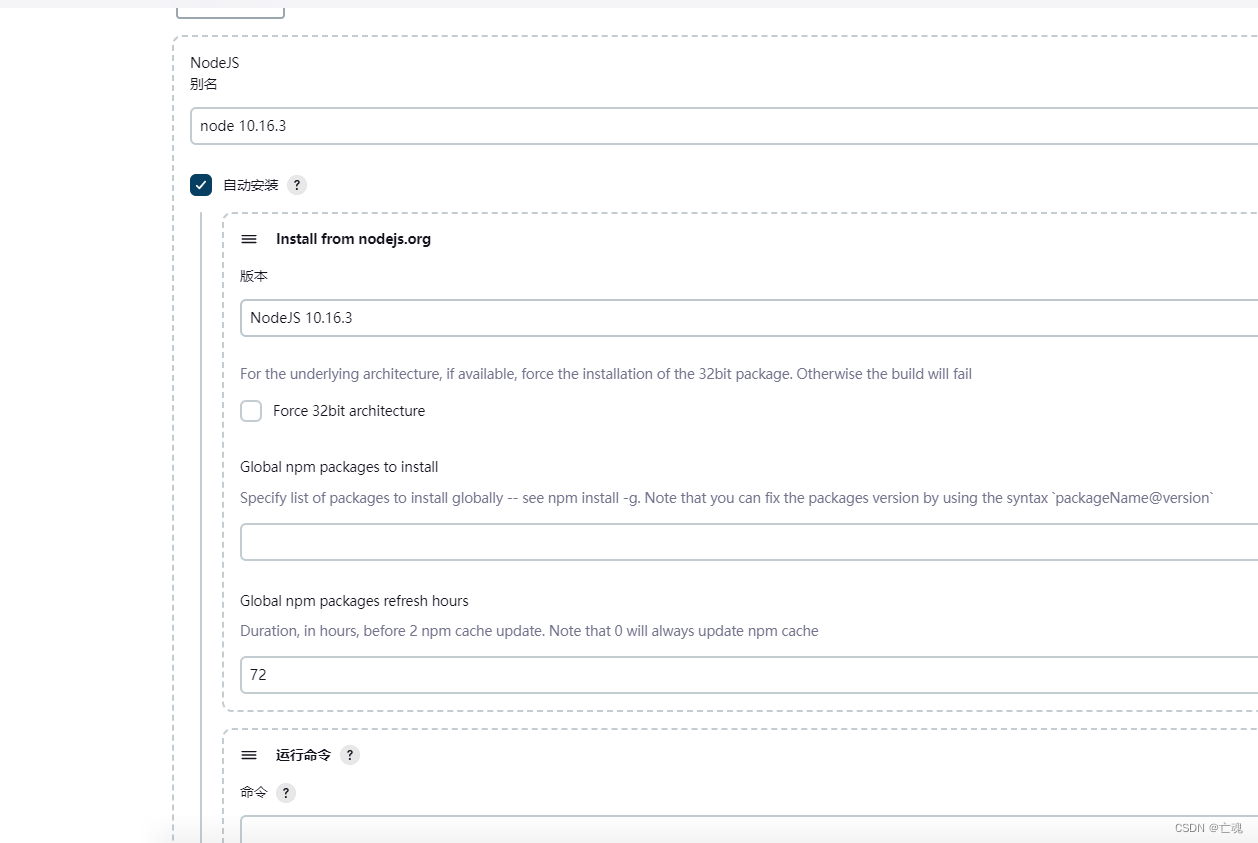Screen dimensions: 1258x843
Task: Open the help tooltip next to 自动安装
Action: [x=296, y=185]
